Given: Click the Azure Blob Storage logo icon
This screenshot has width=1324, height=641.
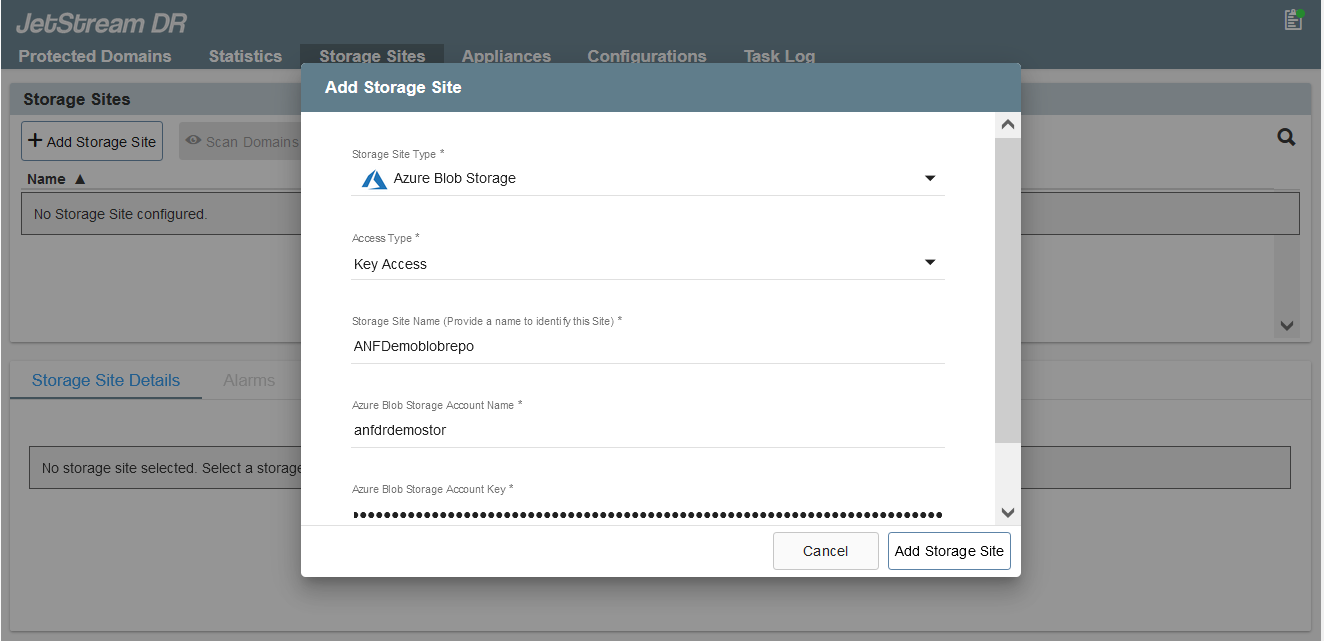Looking at the screenshot, I should (x=374, y=179).
